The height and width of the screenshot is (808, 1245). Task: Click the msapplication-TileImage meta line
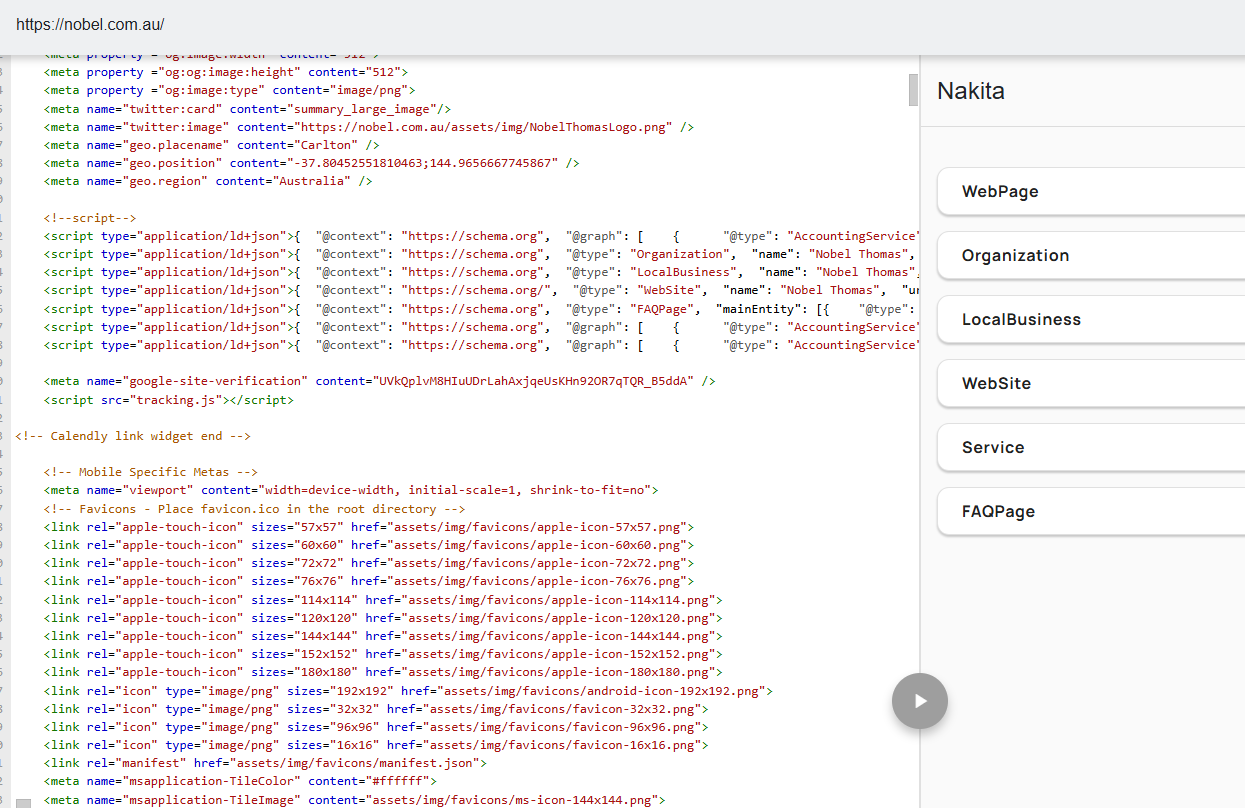click(x=355, y=800)
